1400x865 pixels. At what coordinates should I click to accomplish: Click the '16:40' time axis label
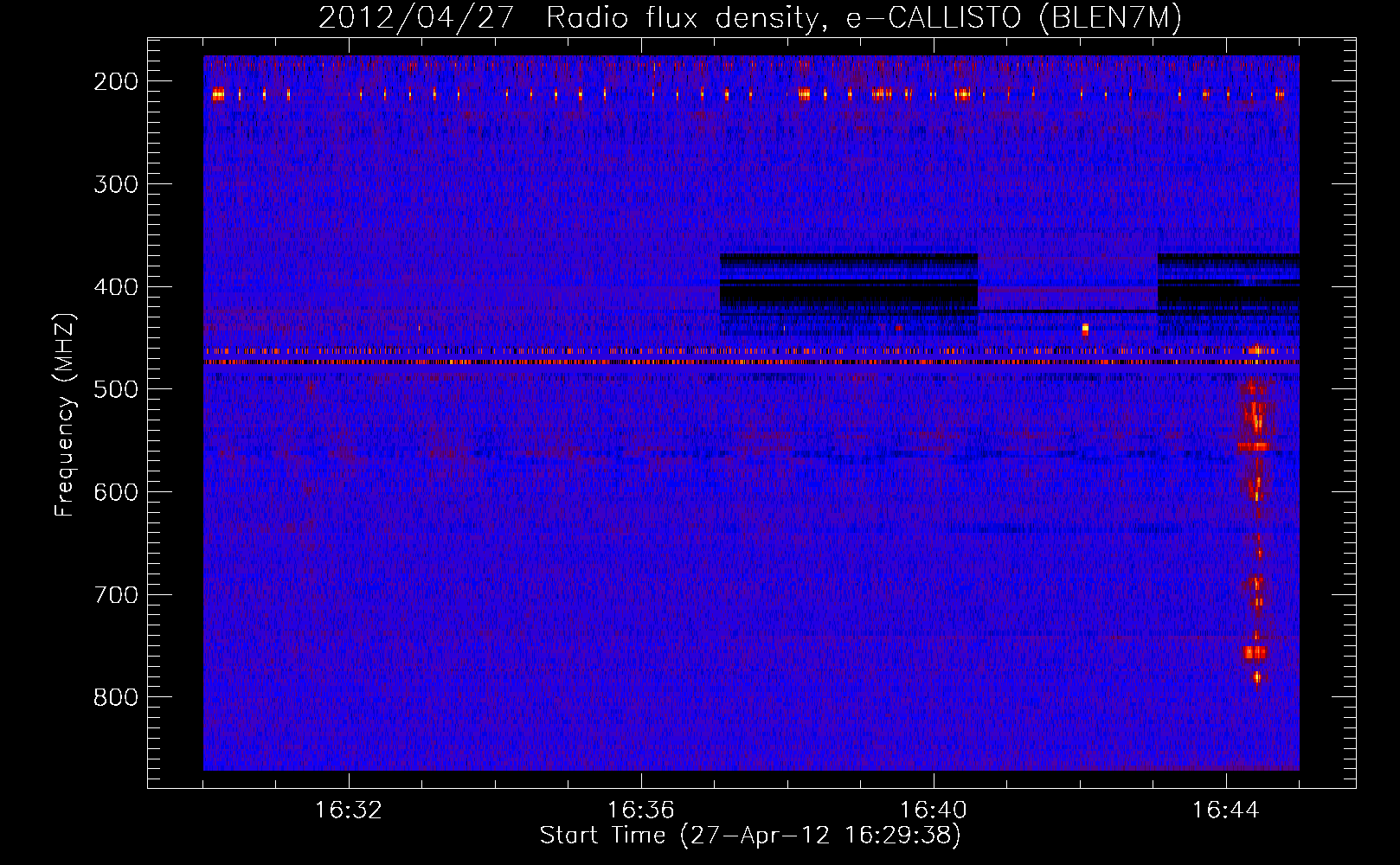tap(934, 811)
